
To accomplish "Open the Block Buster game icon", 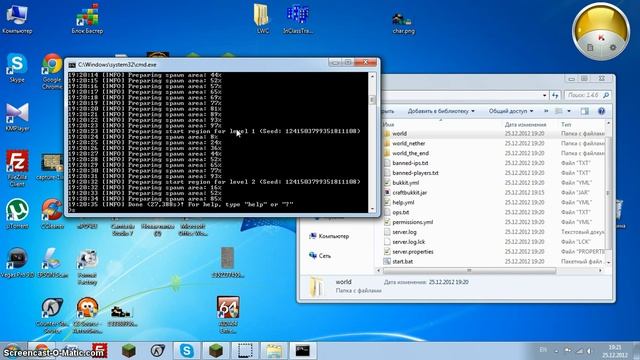I will click(x=87, y=19).
